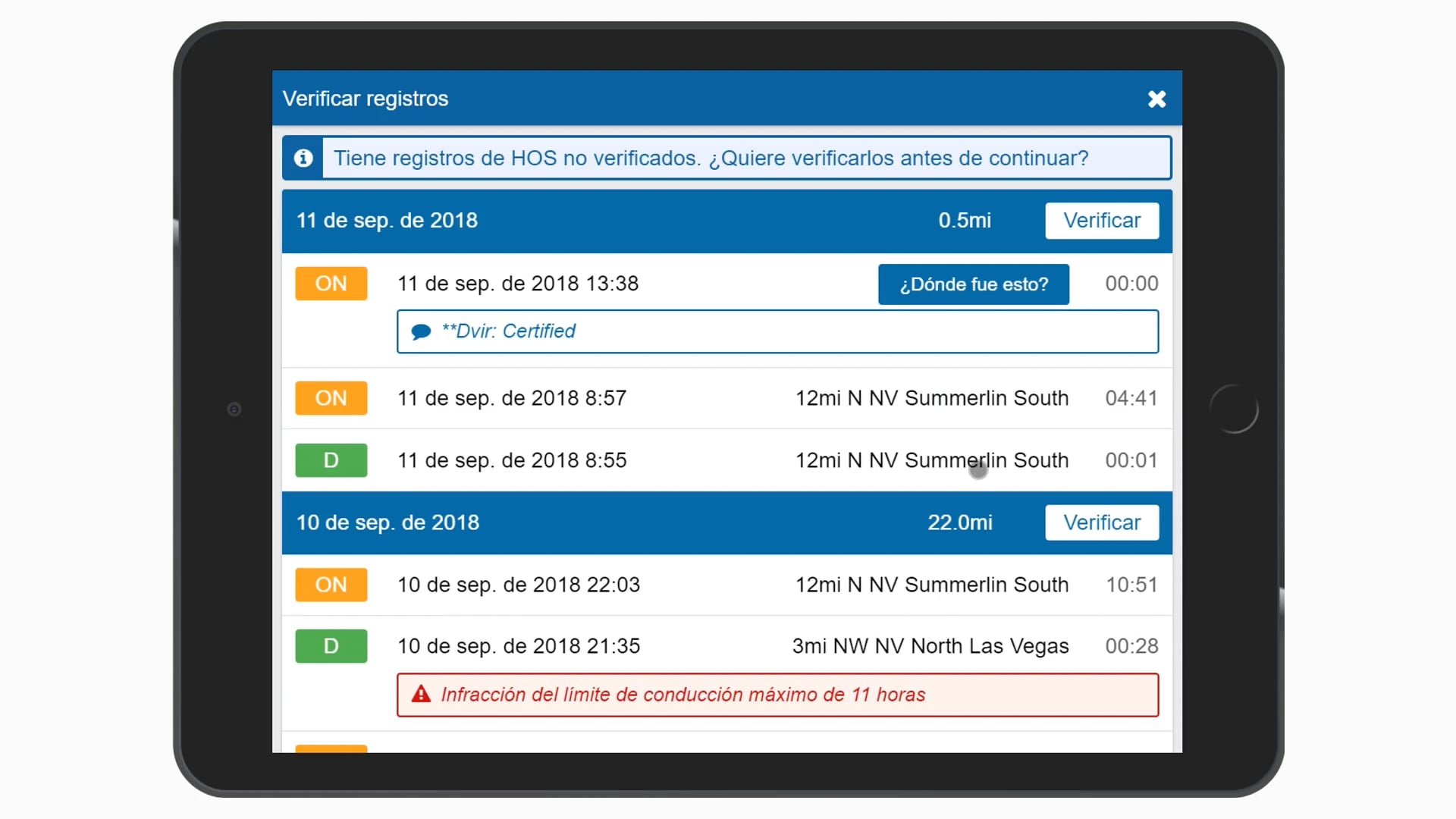
Task: Verify the 11 de sep. de 2018 logs
Action: [x=1101, y=221]
